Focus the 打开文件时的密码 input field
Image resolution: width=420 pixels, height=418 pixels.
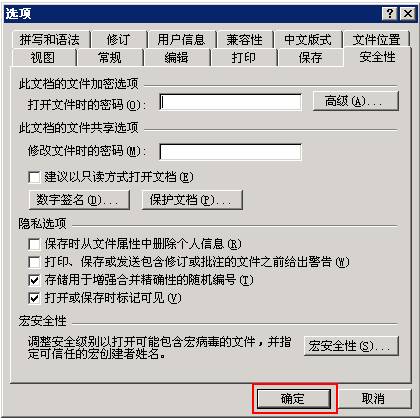click(231, 102)
